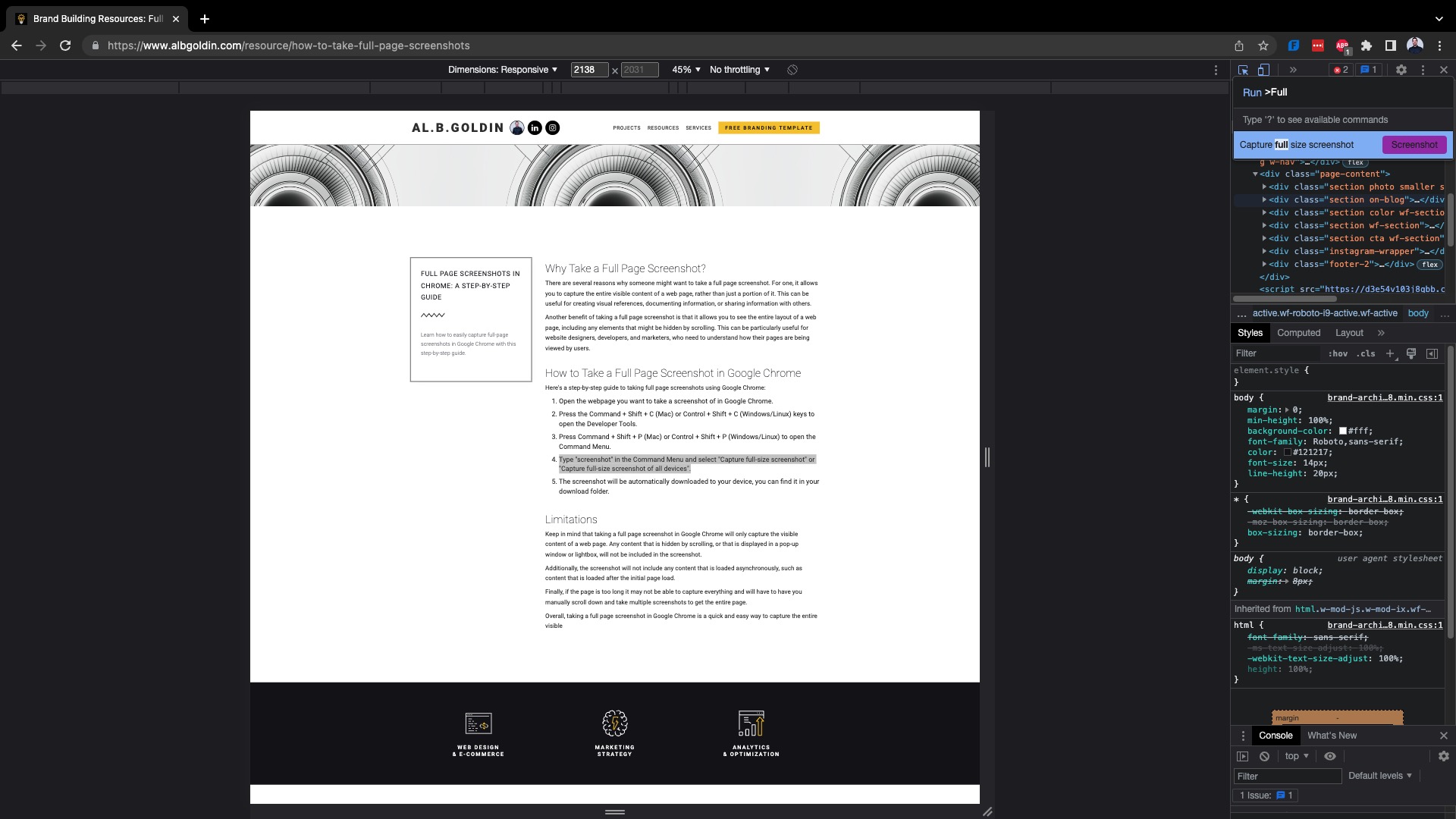The width and height of the screenshot is (1456, 819).
Task: Open the RESOURCES nav link
Action: 663,128
